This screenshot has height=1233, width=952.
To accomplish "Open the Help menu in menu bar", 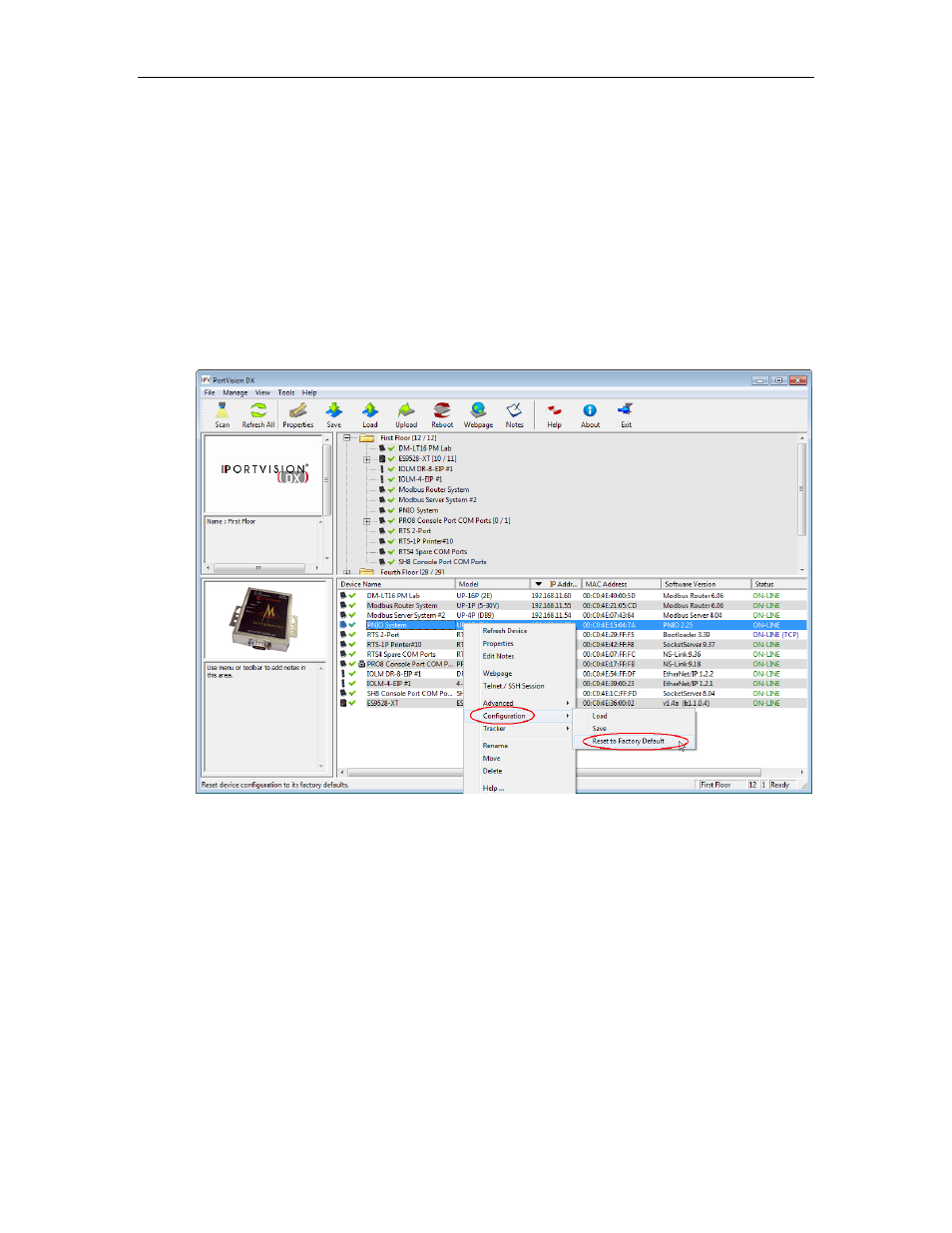I will pyautogui.click(x=309, y=393).
